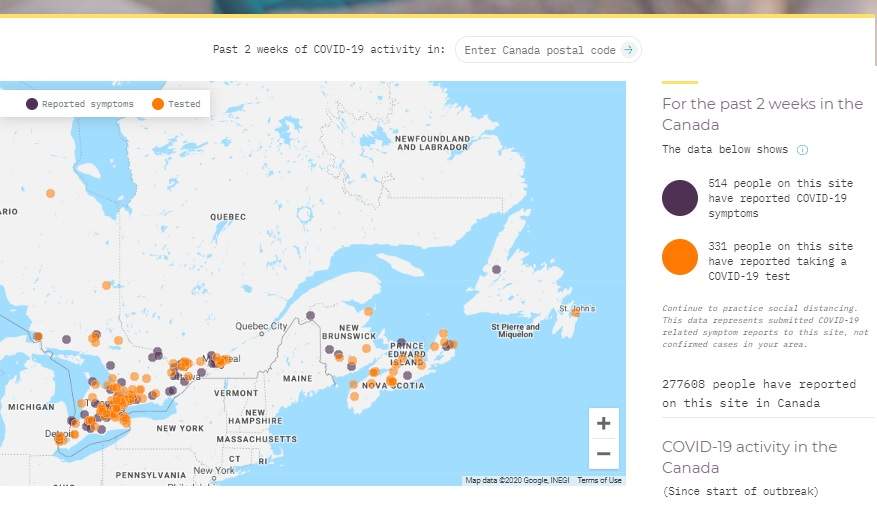Click the 'NEW BRUNSWICK' map label
This screenshot has width=877, height=515.
click(349, 332)
